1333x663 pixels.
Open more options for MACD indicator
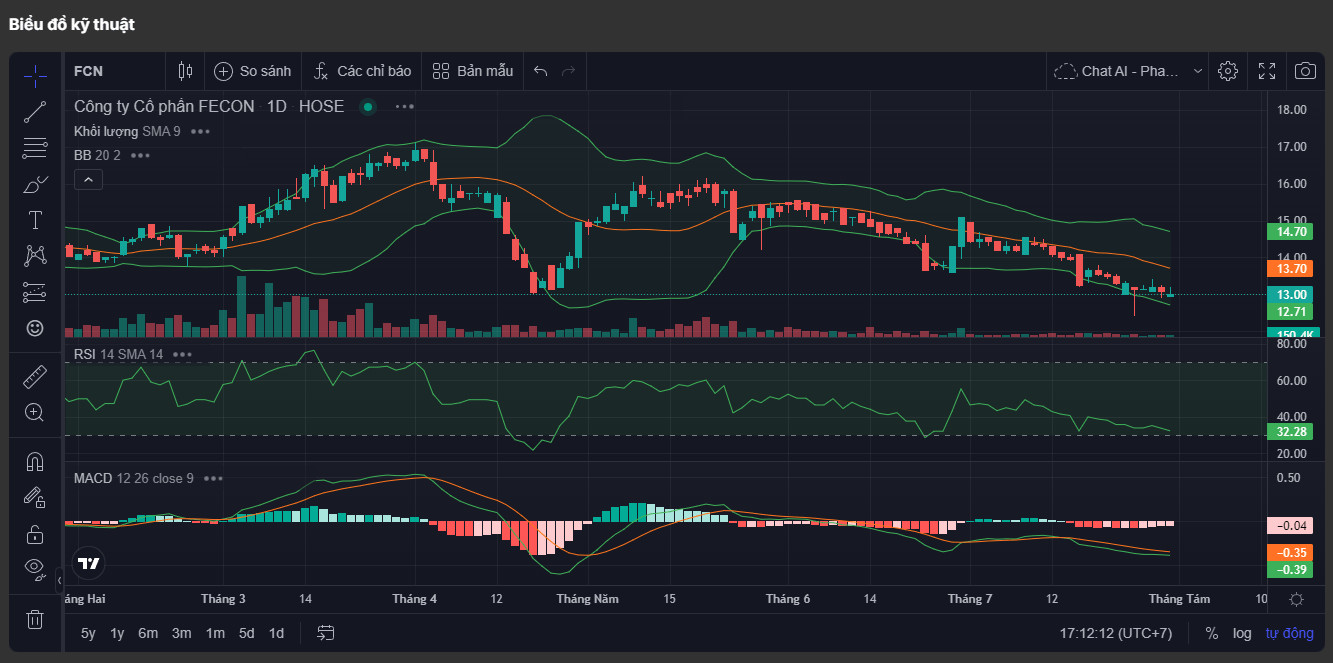213,478
